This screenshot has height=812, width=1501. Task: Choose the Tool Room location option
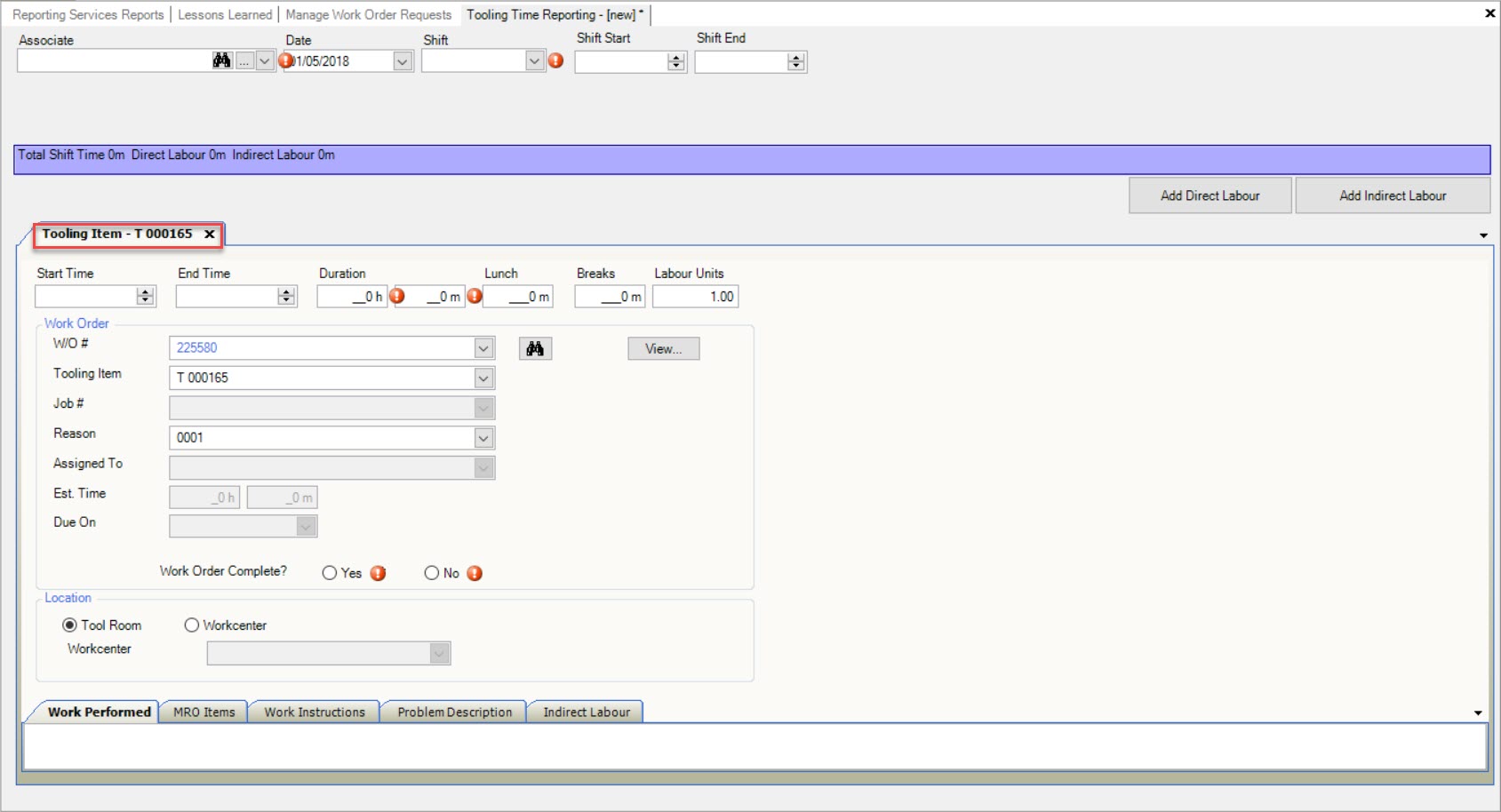point(69,625)
